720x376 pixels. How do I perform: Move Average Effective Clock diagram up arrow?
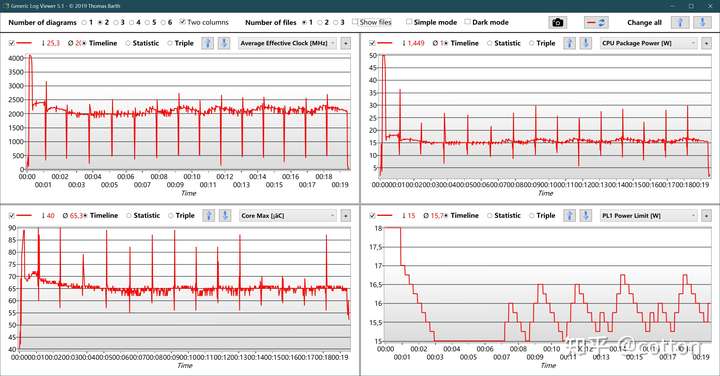208,43
